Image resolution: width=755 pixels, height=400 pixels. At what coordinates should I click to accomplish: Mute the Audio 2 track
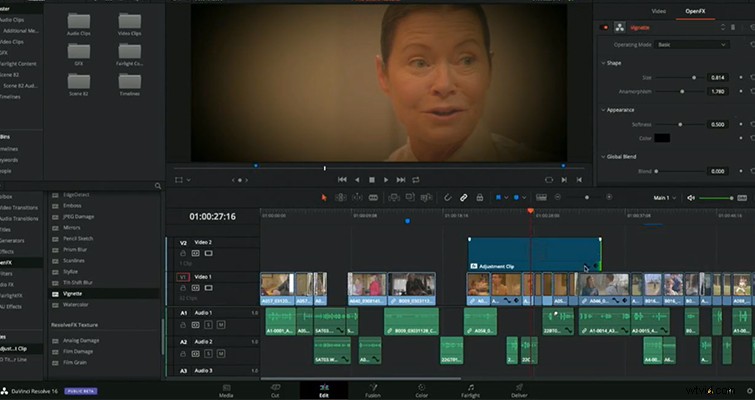(221, 354)
